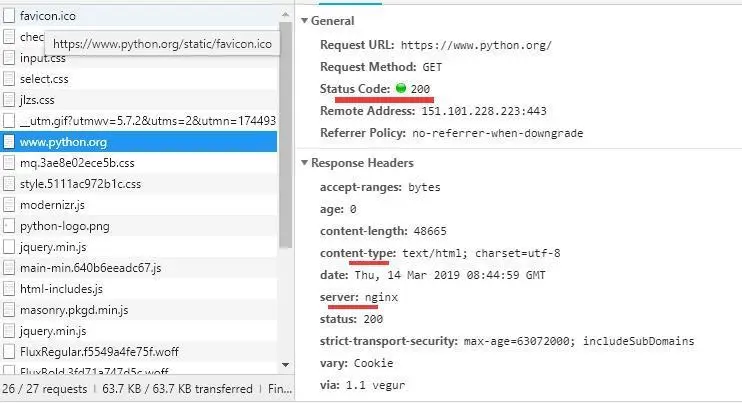The width and height of the screenshot is (742, 403).
Task: Click the content-length 48665 value
Action: coord(430,231)
